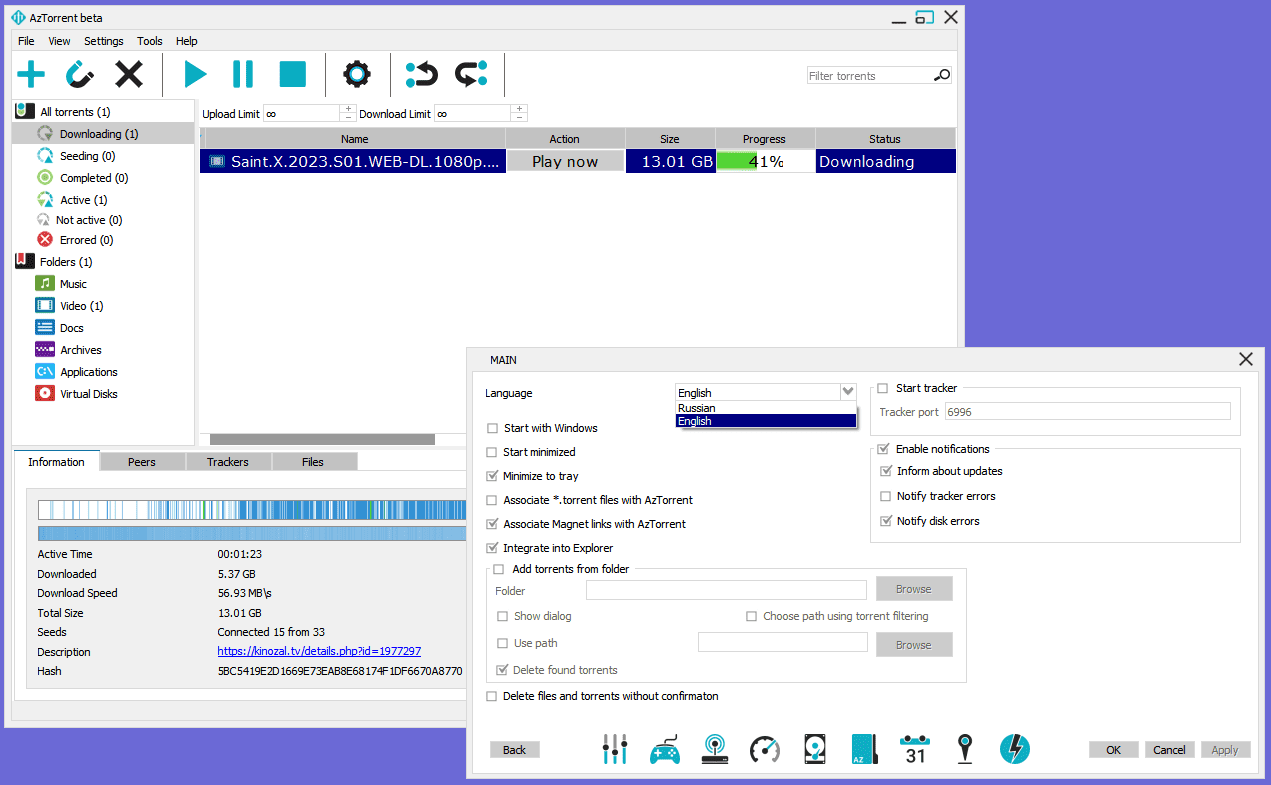Remove torrent using the X toolbar icon
1271x785 pixels.
click(x=129, y=74)
